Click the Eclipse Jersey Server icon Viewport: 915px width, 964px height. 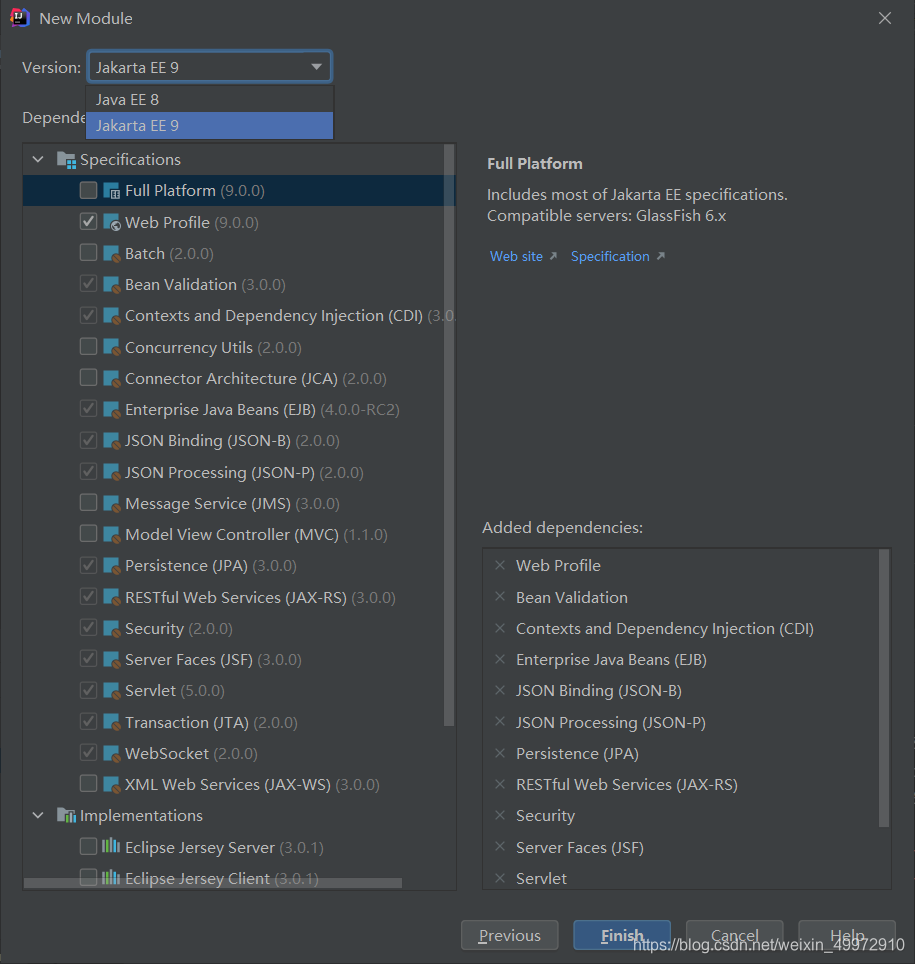[111, 846]
